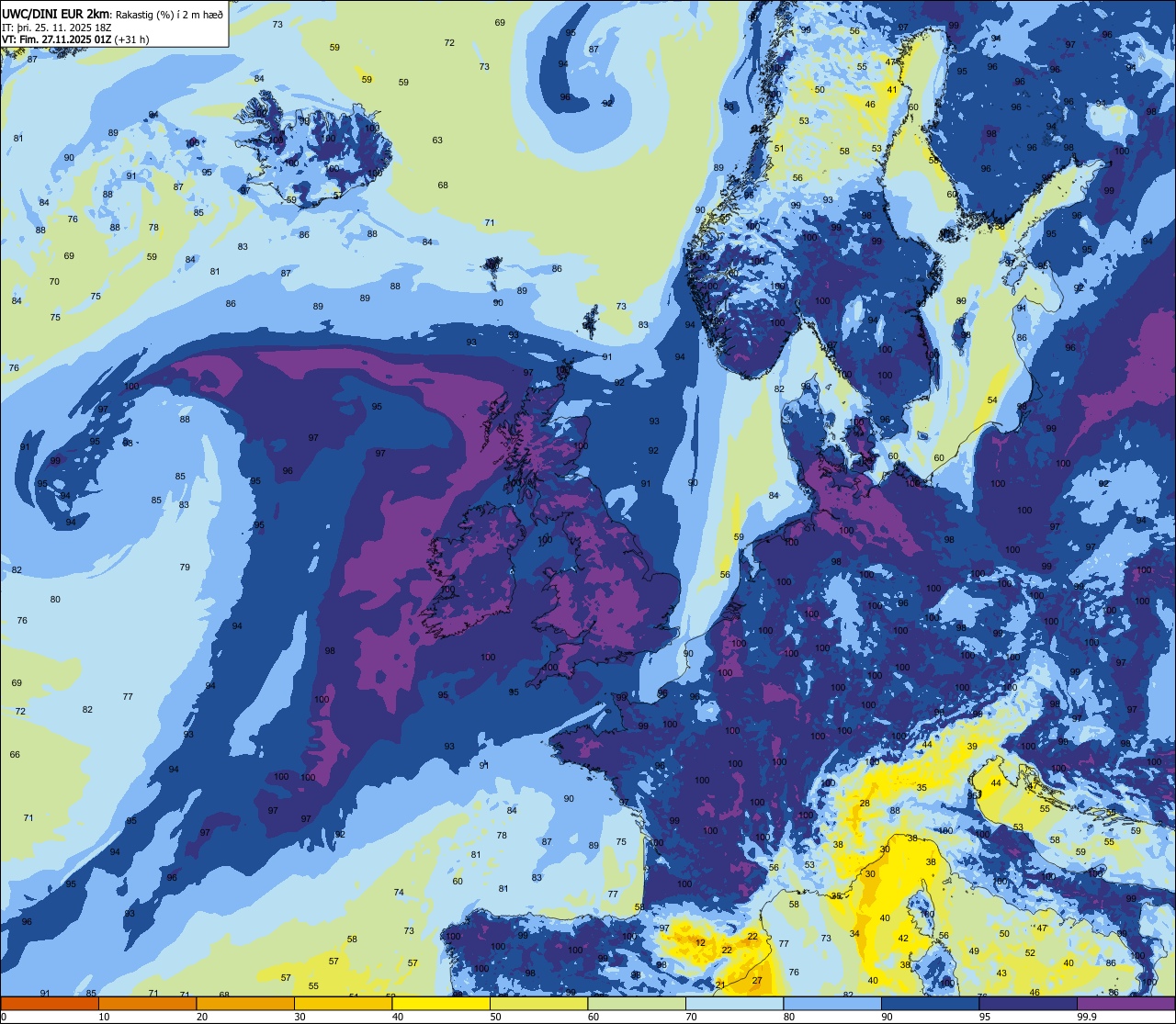Click the value '79' in the Atlantic low
This screenshot has height=1024, width=1176.
(x=185, y=568)
